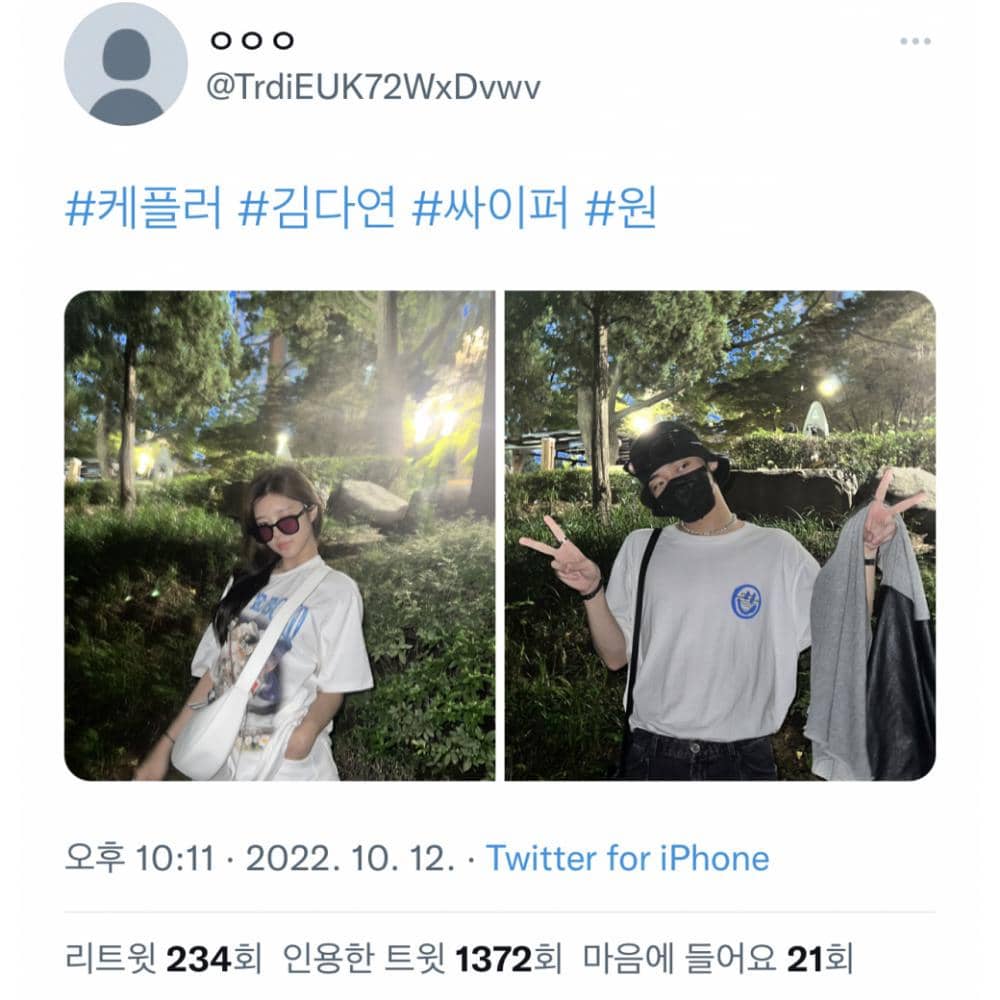
Task: Click the default profile avatar icon
Action: point(126,64)
